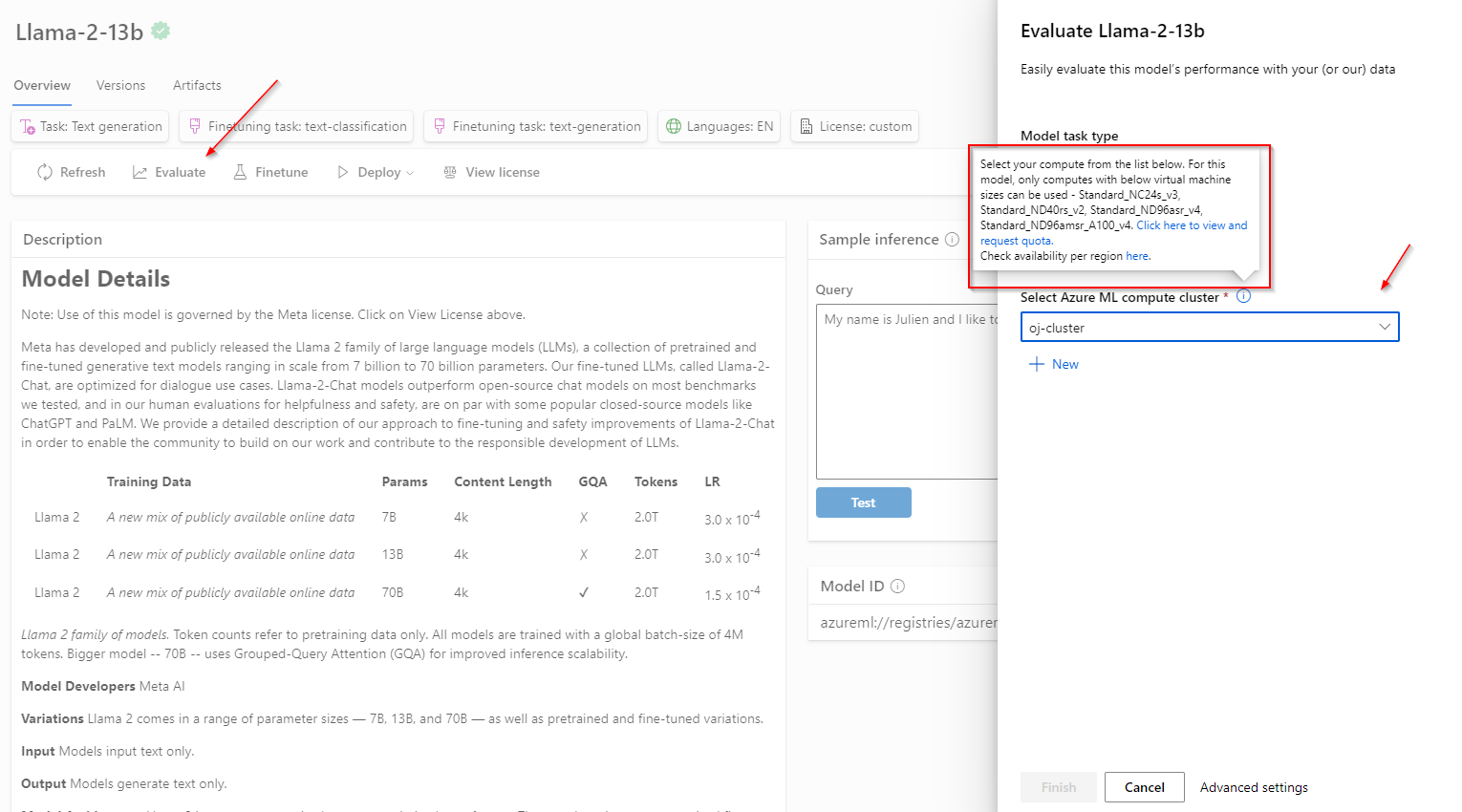Click the 70B params cell
The width and height of the screenshot is (1462, 812).
393,592
